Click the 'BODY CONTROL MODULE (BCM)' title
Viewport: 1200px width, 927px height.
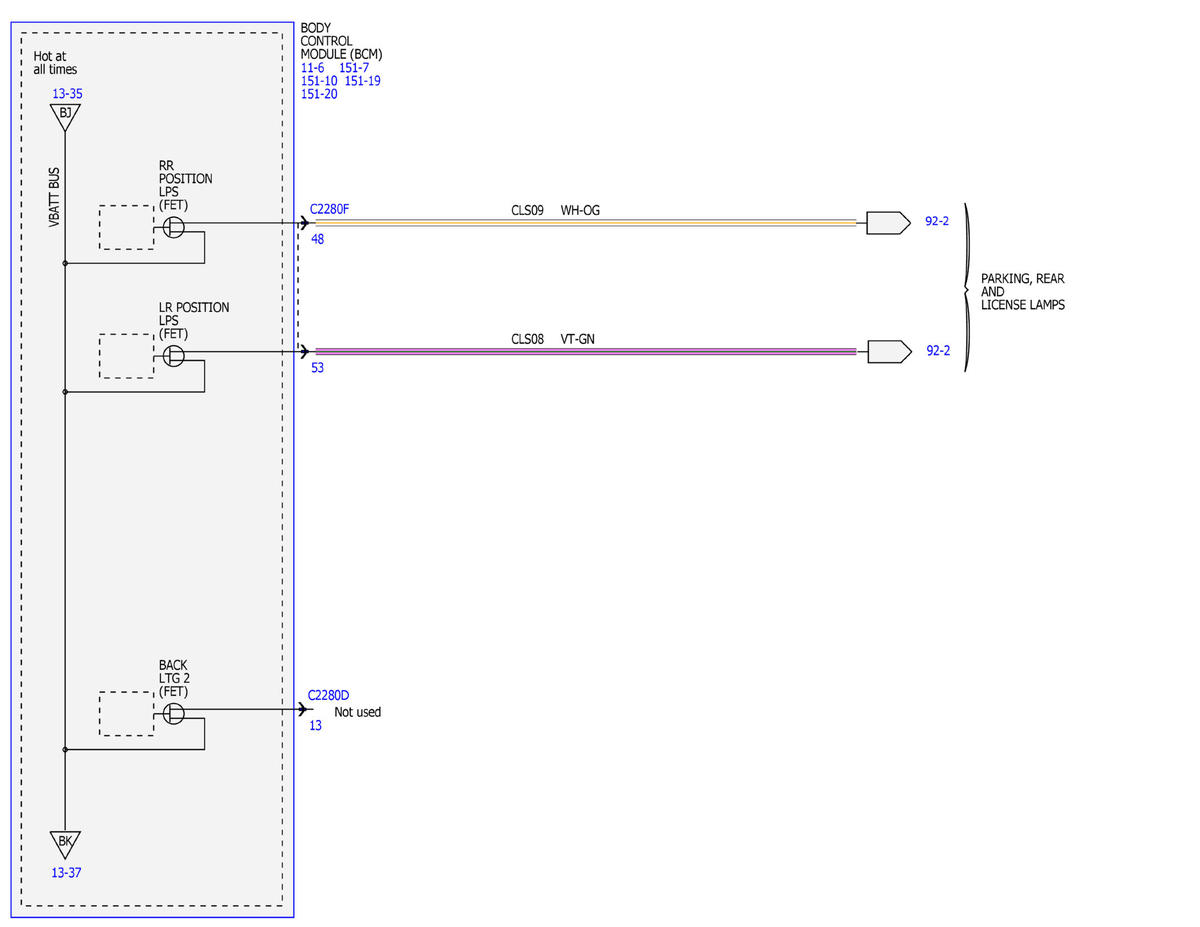pos(341,41)
